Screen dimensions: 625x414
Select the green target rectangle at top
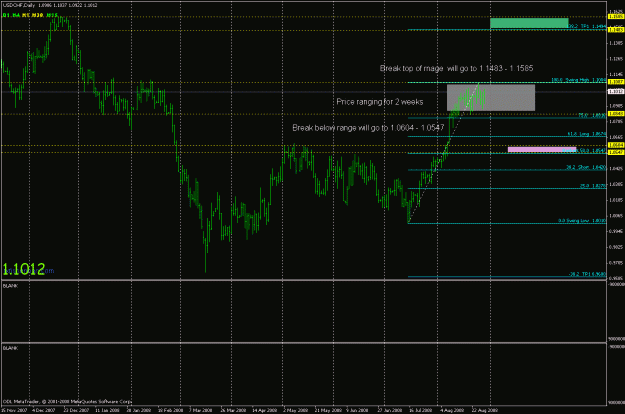click(x=529, y=24)
